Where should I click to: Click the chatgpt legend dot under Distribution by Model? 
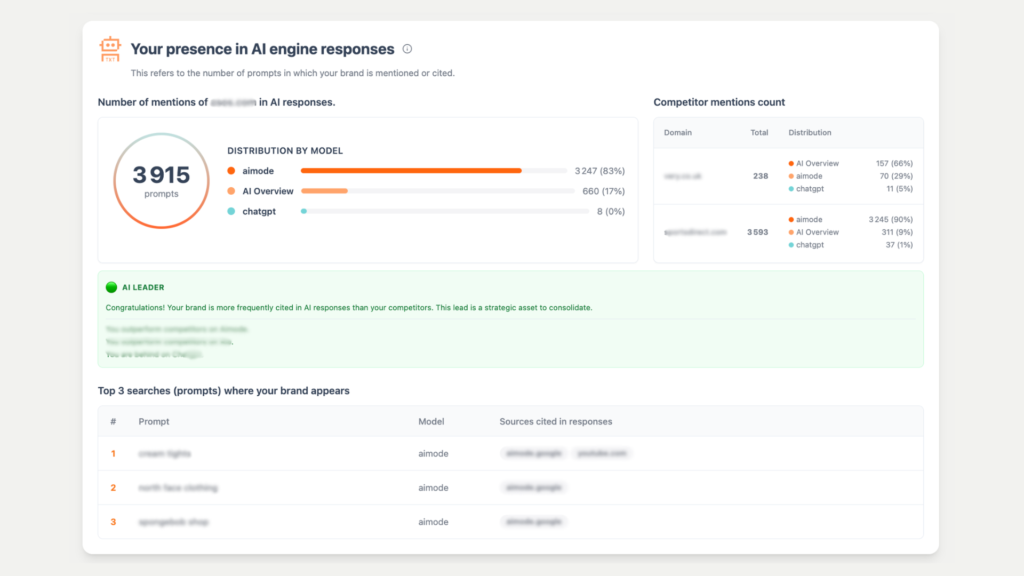(231, 211)
